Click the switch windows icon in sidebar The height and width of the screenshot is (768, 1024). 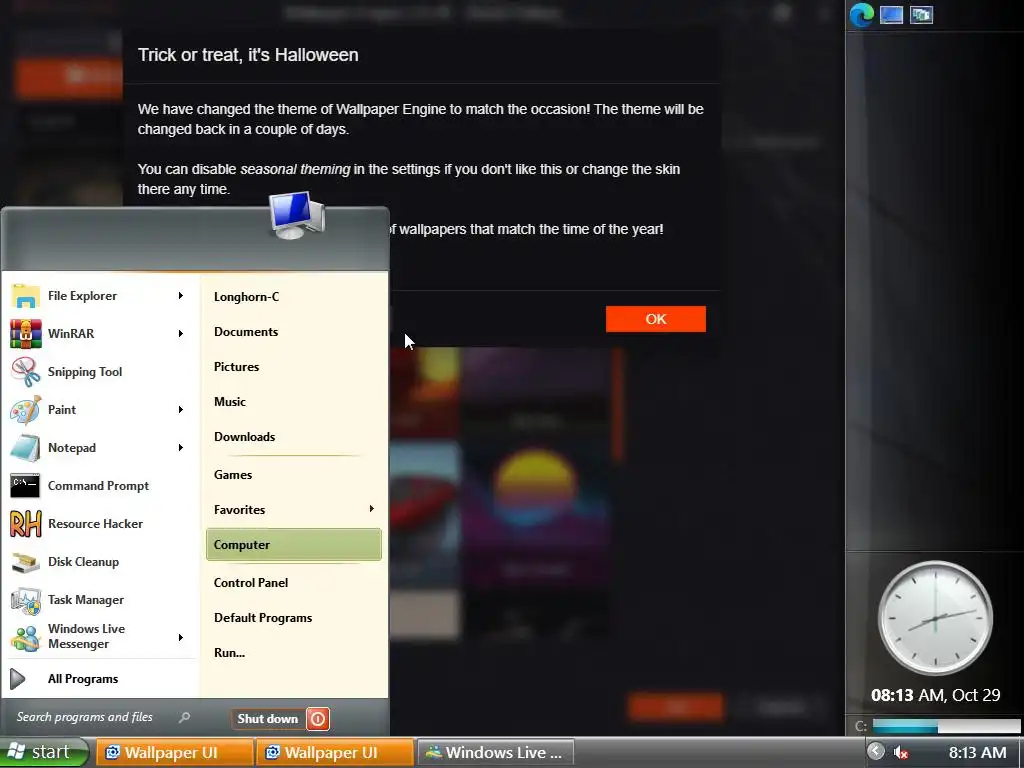921,14
